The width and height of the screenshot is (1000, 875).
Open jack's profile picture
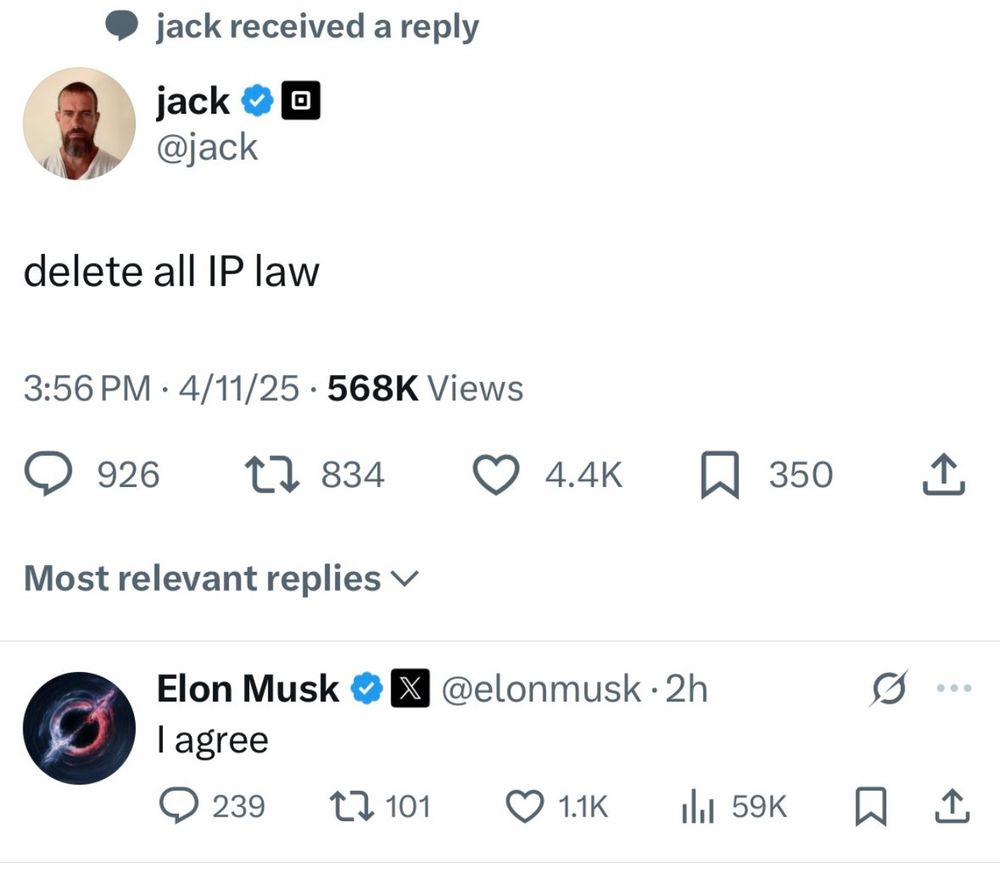(x=79, y=123)
